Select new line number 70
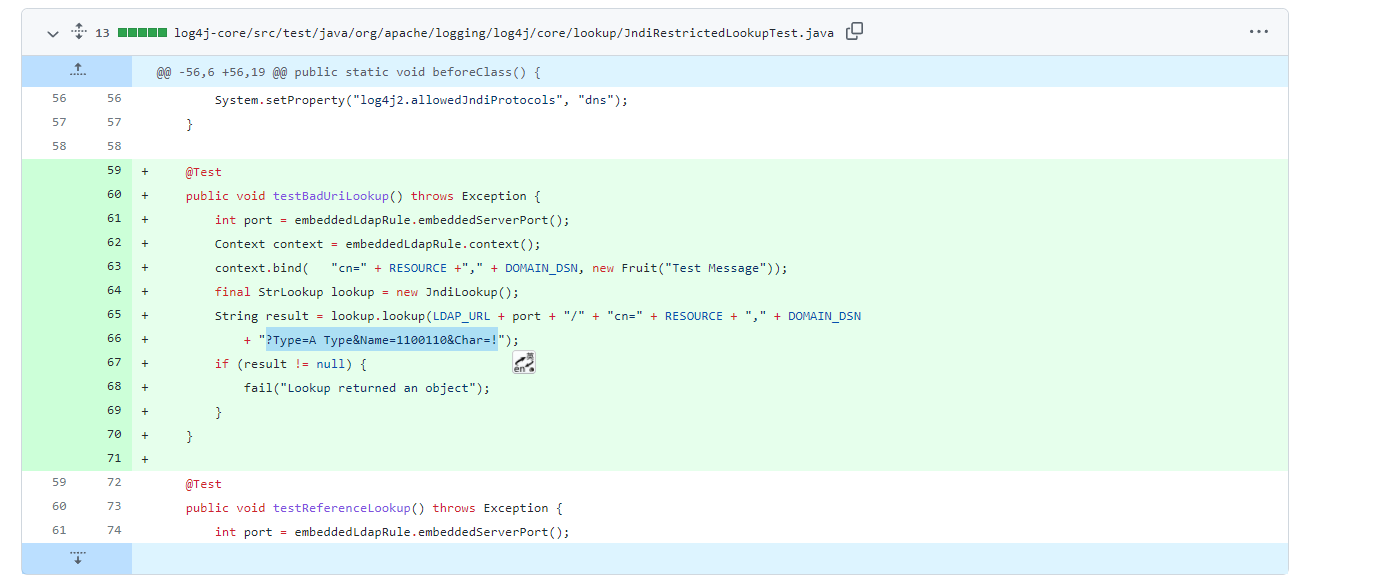1395x588 pixels. 113,435
